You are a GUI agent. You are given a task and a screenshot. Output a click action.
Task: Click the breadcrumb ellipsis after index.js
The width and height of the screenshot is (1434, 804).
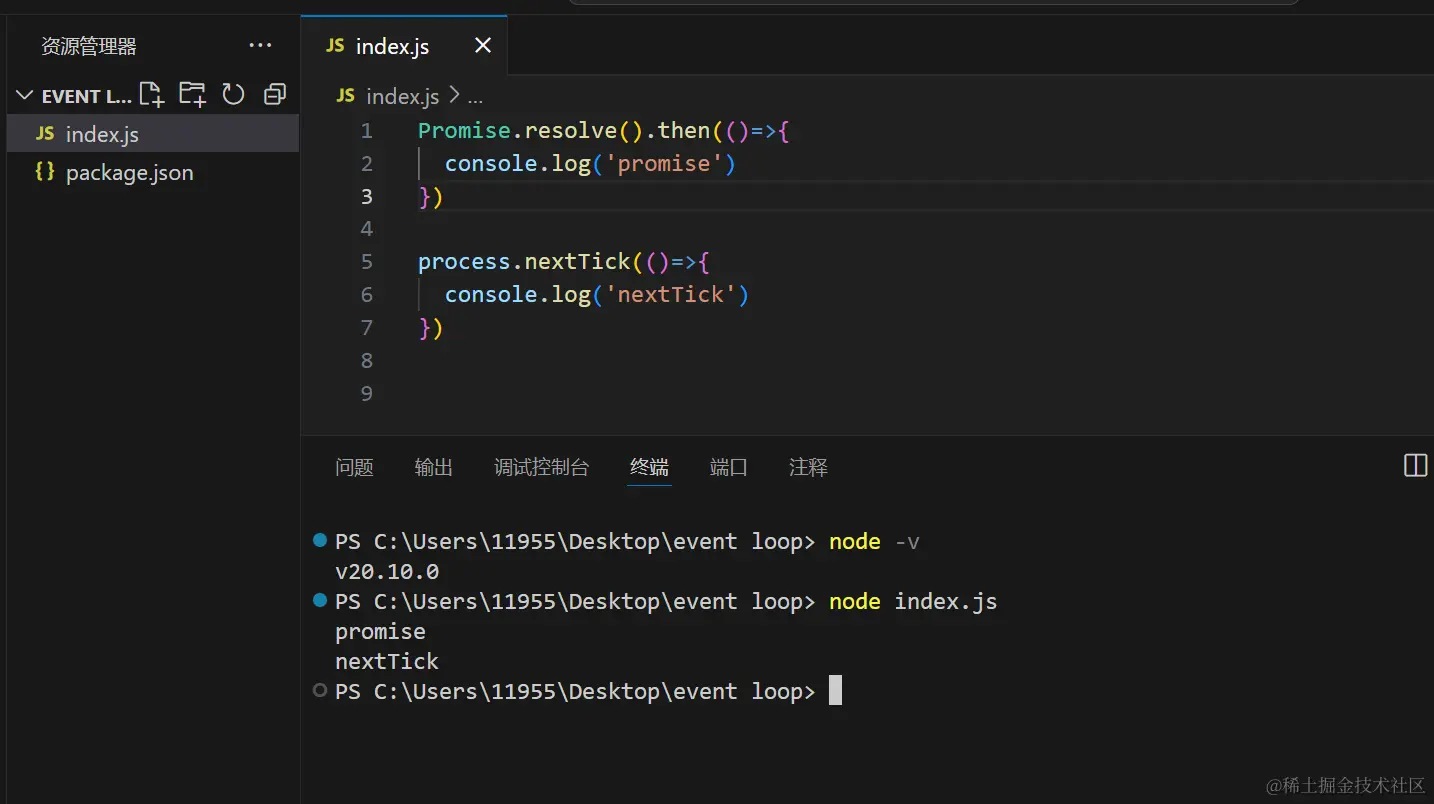point(475,97)
